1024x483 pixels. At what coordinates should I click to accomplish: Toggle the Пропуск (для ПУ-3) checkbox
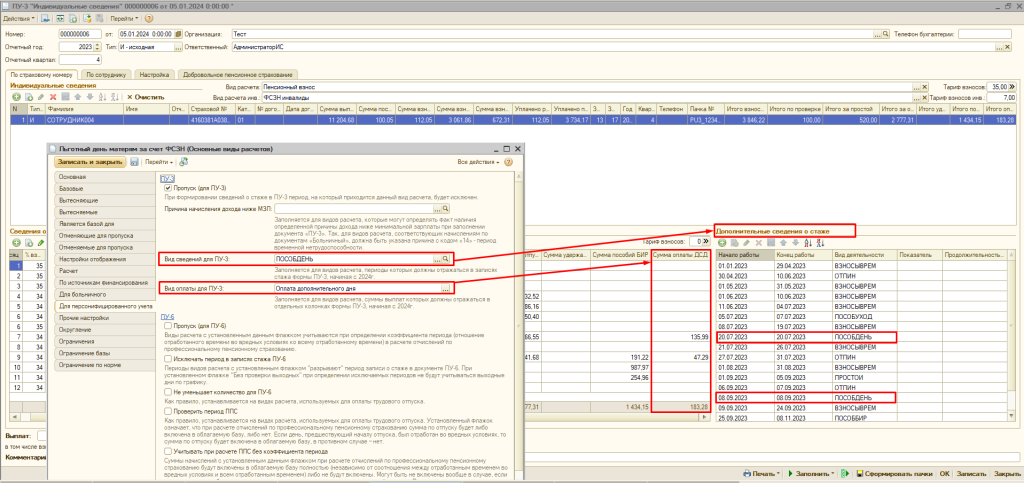(x=168, y=188)
